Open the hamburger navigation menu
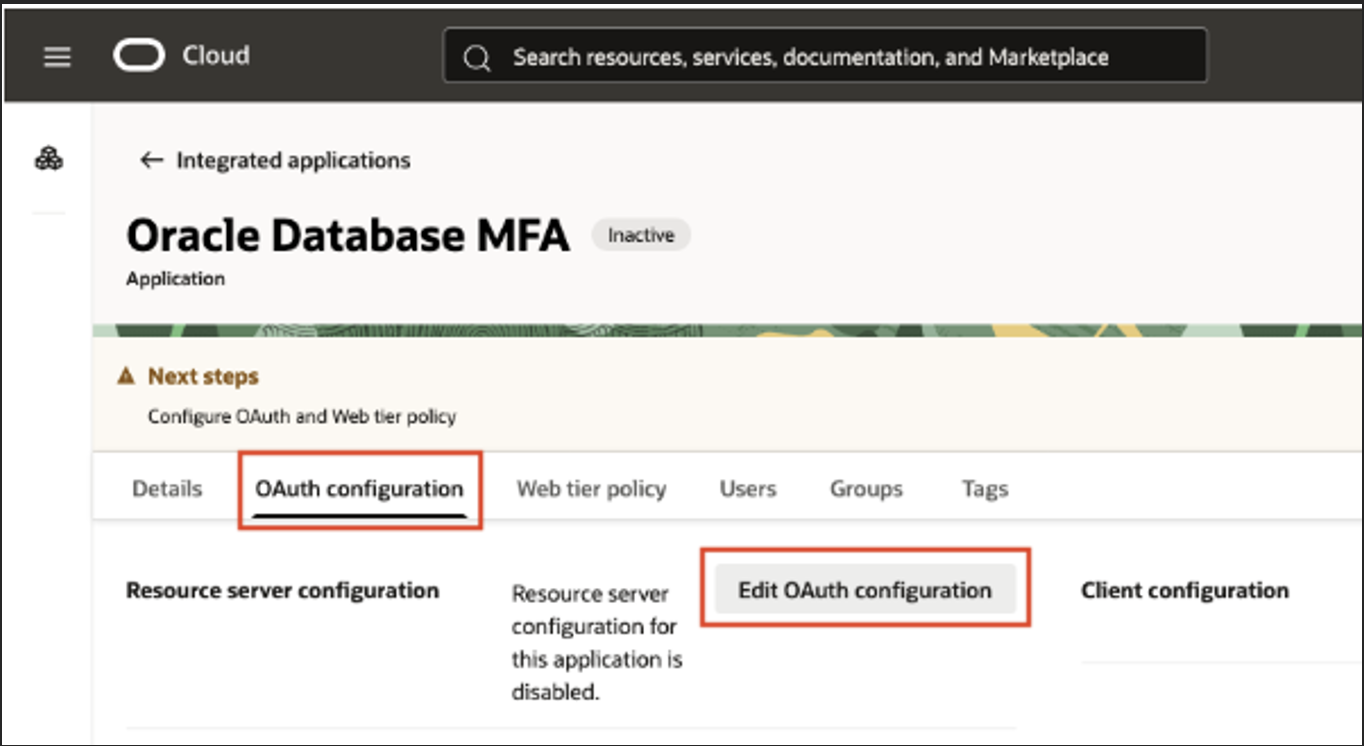 (56, 56)
